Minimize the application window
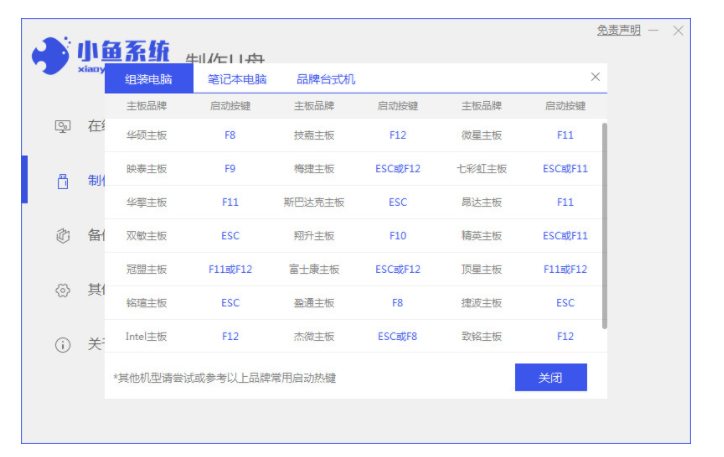Image resolution: width=724 pixels, height=457 pixels. 654,31
